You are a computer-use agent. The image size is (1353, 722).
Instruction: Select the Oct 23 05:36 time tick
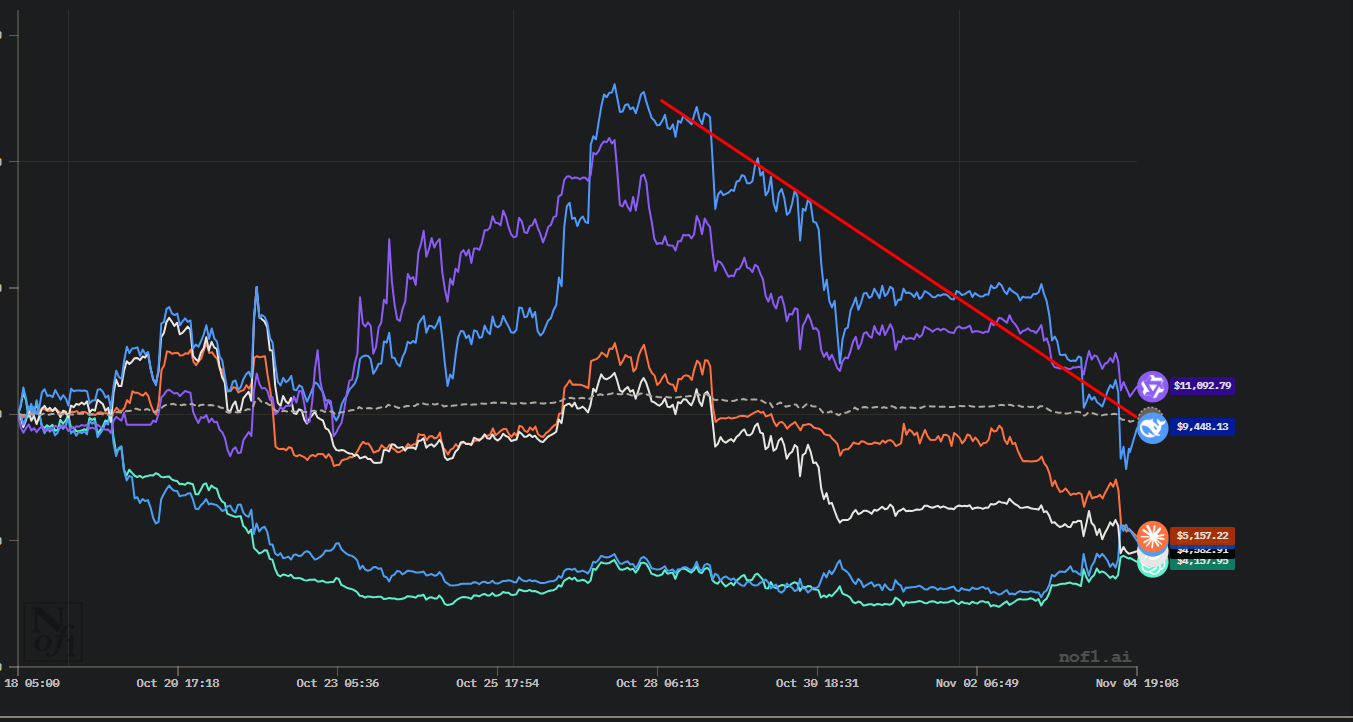point(337,684)
